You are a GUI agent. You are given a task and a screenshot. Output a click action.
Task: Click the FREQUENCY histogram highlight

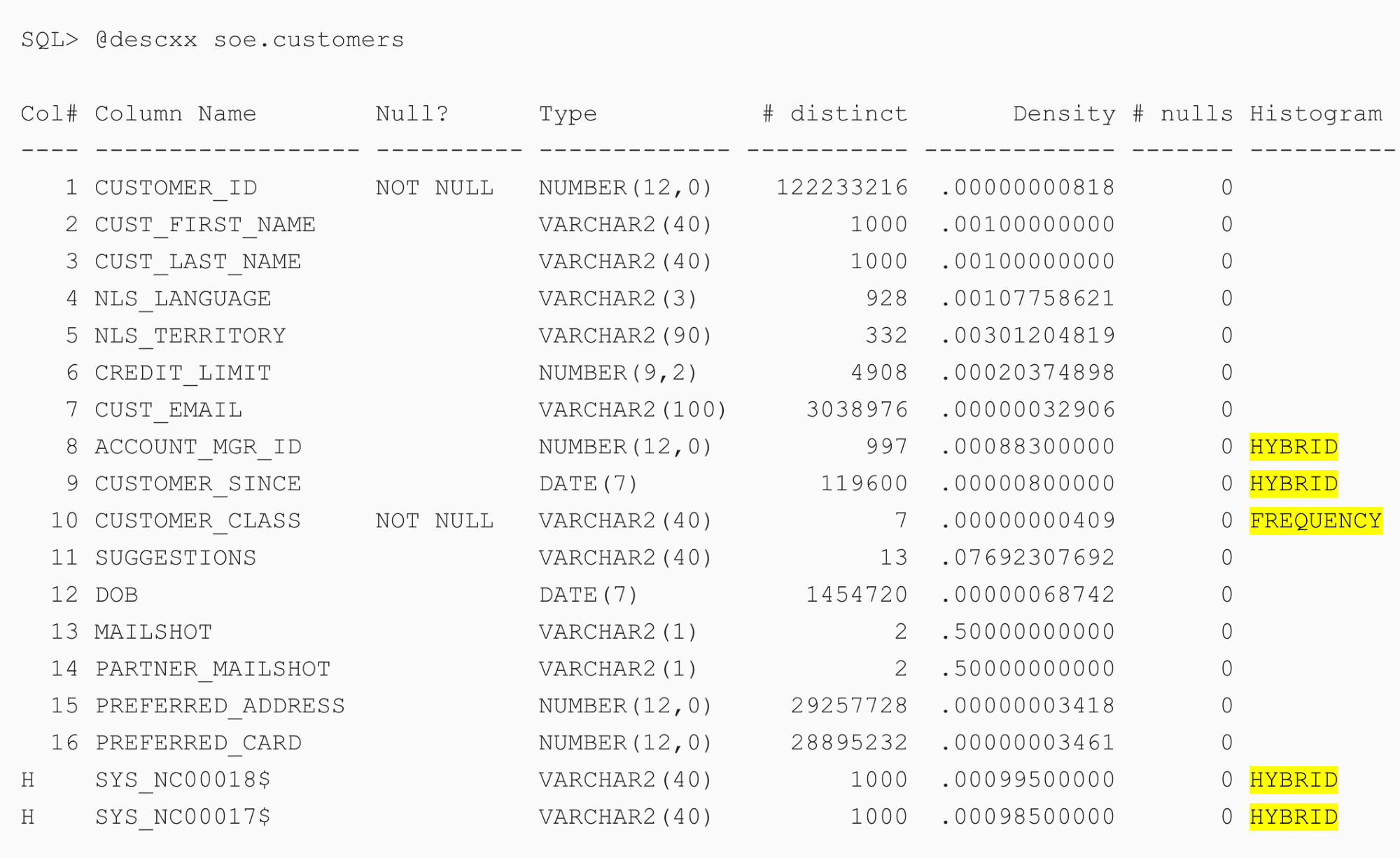[x=1315, y=521]
